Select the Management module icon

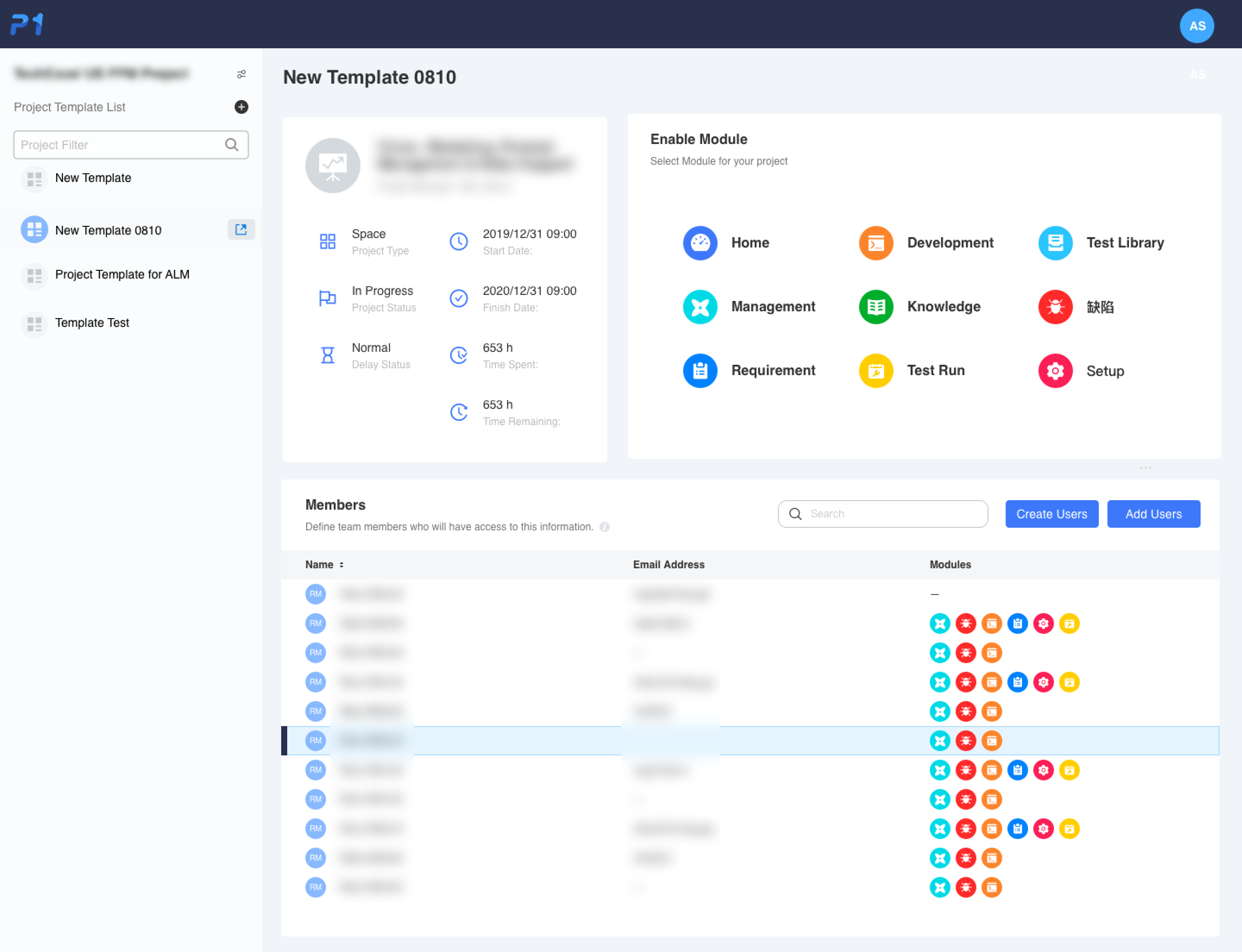pyautogui.click(x=699, y=307)
